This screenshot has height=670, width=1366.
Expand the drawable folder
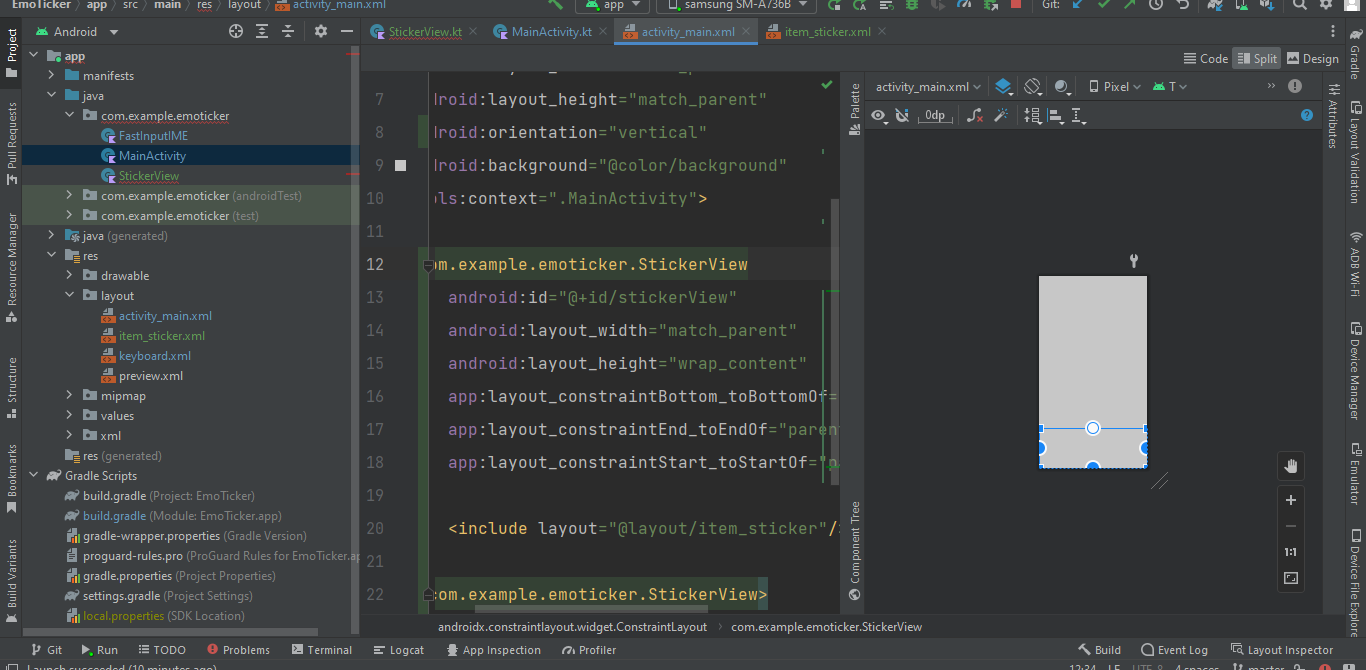coord(69,276)
